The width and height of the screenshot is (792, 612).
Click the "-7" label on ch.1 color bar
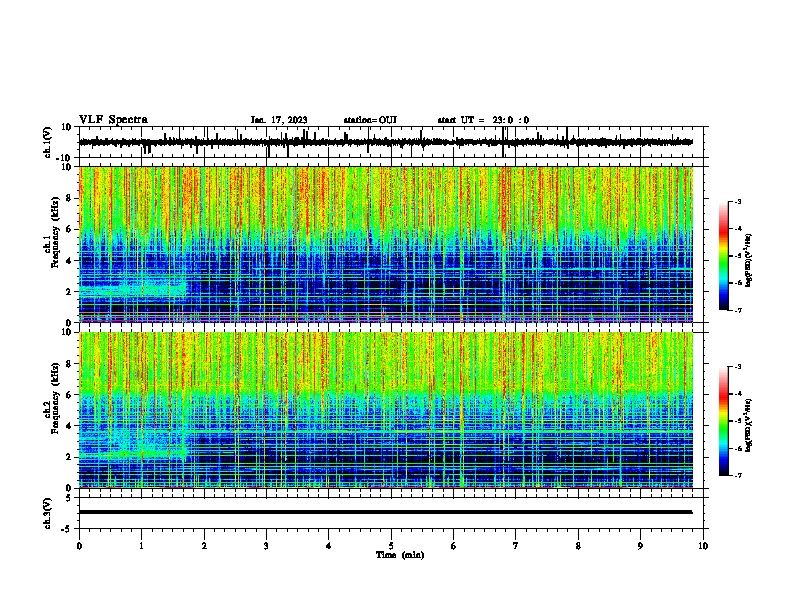738,310
